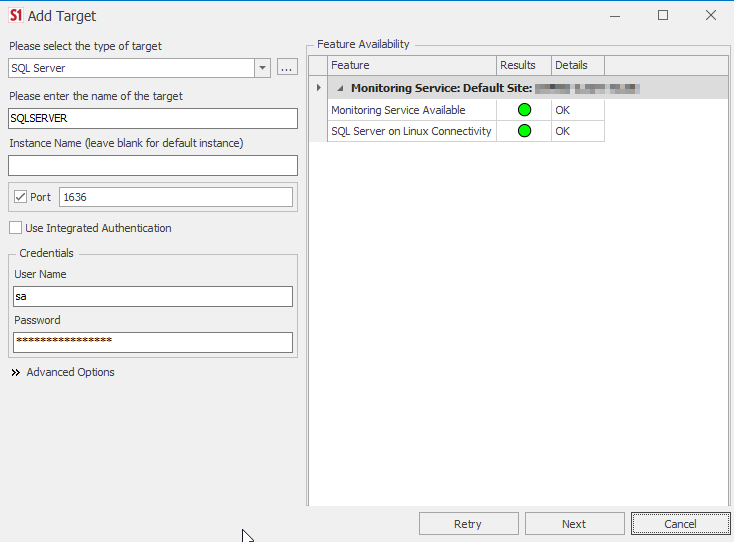
Task: Click the Details column header
Action: (578, 65)
